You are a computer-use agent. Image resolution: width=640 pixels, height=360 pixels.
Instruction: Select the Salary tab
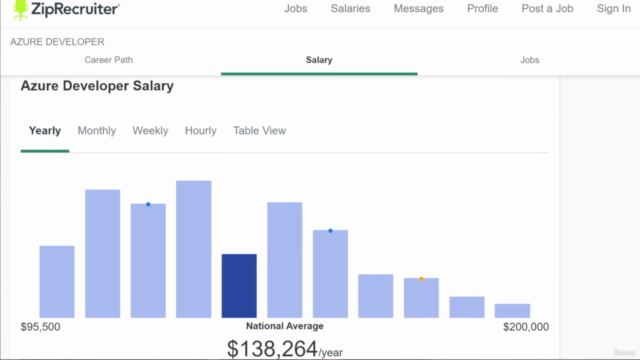coord(319,60)
